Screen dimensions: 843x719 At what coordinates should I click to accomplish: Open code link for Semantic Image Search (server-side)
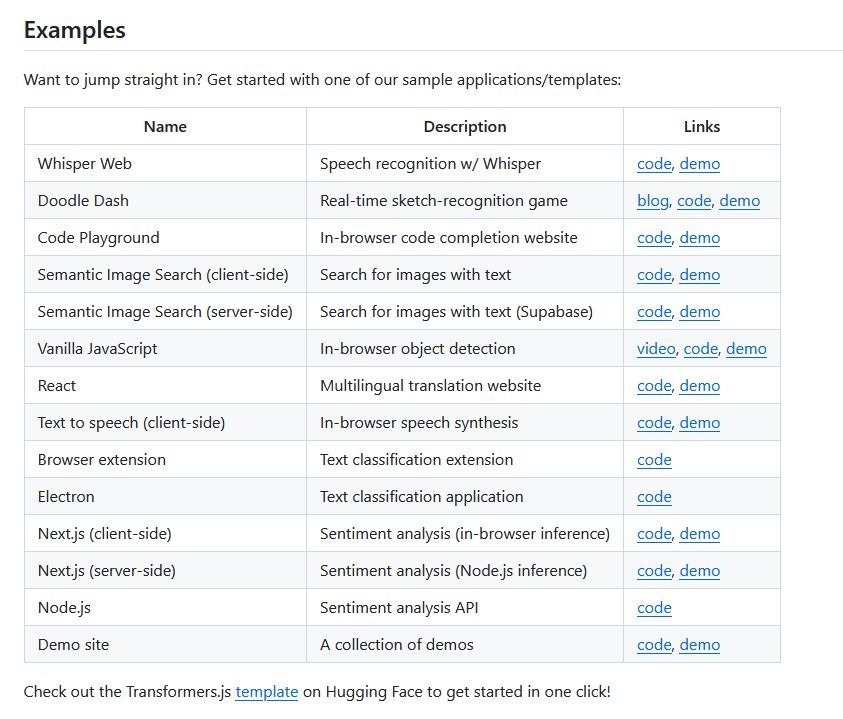(654, 312)
